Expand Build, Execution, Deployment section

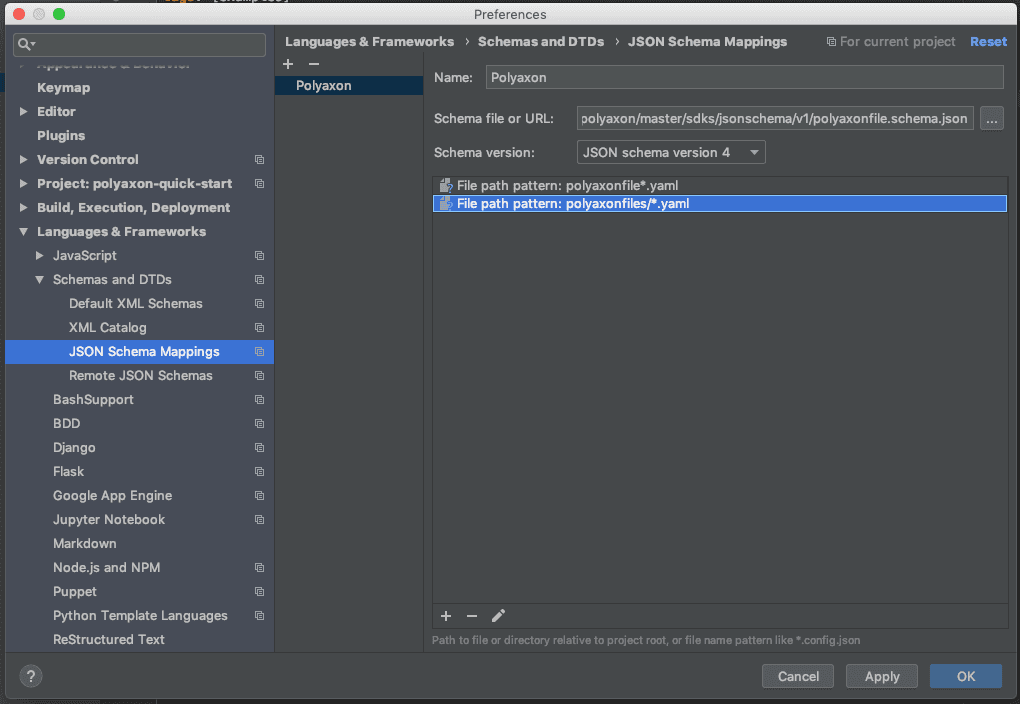[x=23, y=208]
